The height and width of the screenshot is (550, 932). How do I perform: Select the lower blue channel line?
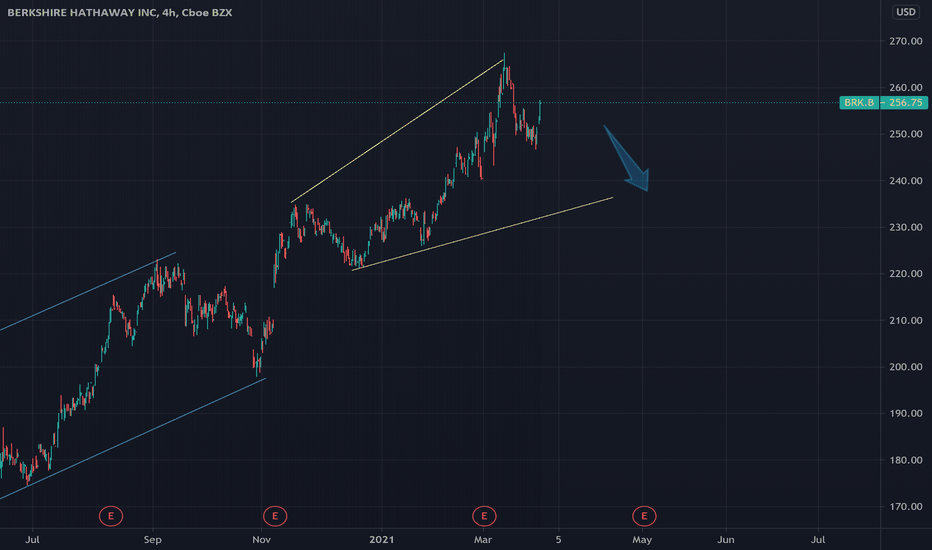(x=133, y=438)
